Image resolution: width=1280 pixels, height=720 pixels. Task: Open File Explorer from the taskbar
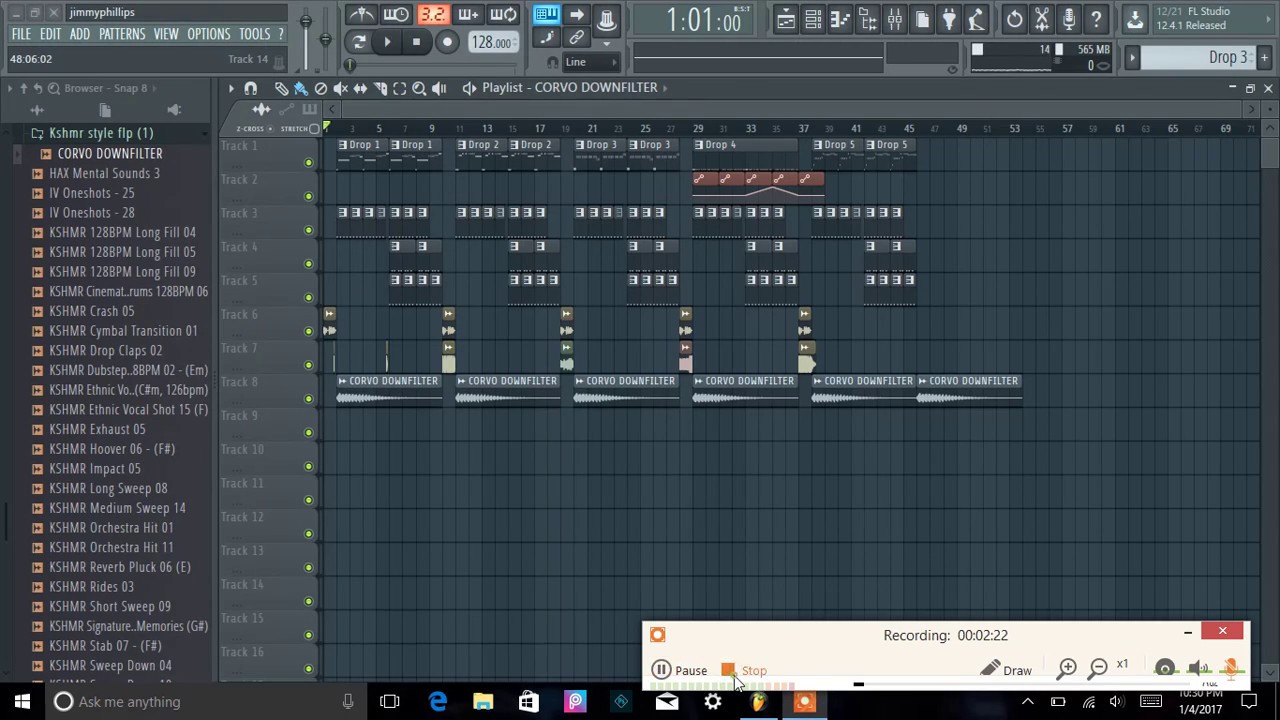pyautogui.click(x=483, y=702)
